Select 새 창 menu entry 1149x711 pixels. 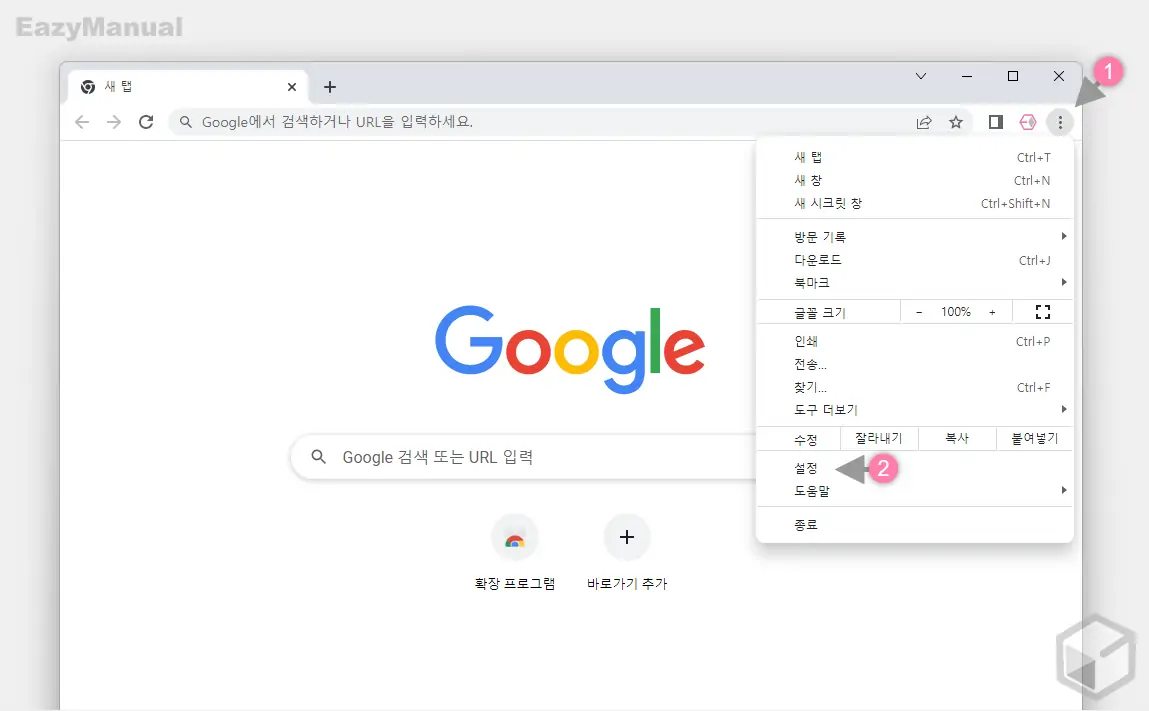915,180
